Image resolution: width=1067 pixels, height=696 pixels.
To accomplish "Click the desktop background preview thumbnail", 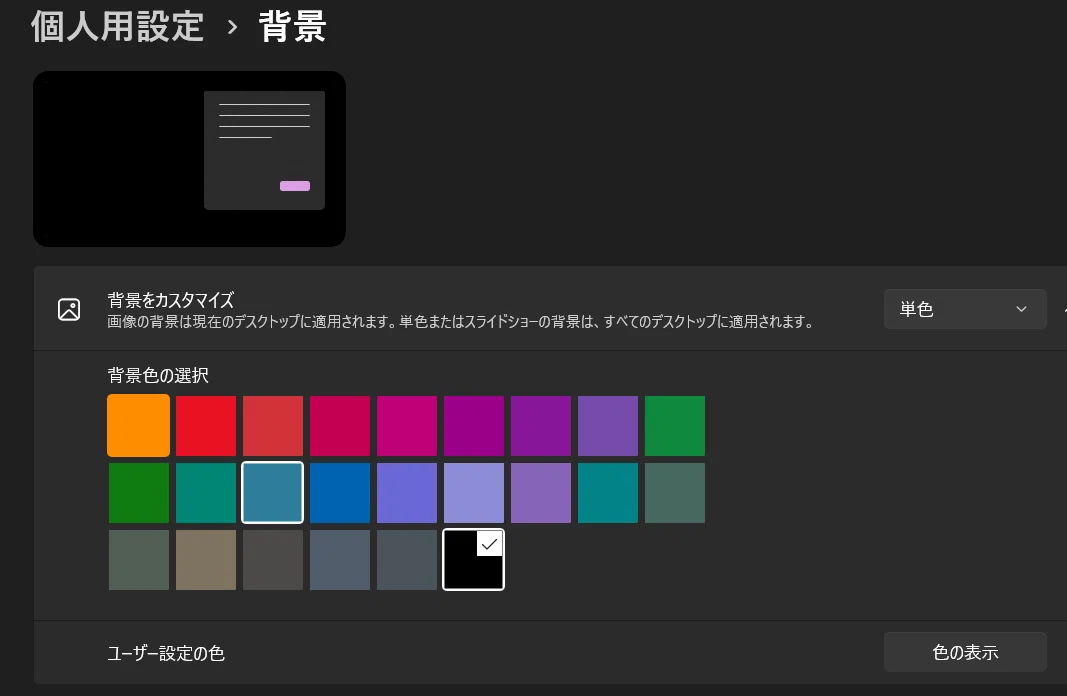I will point(189,159).
